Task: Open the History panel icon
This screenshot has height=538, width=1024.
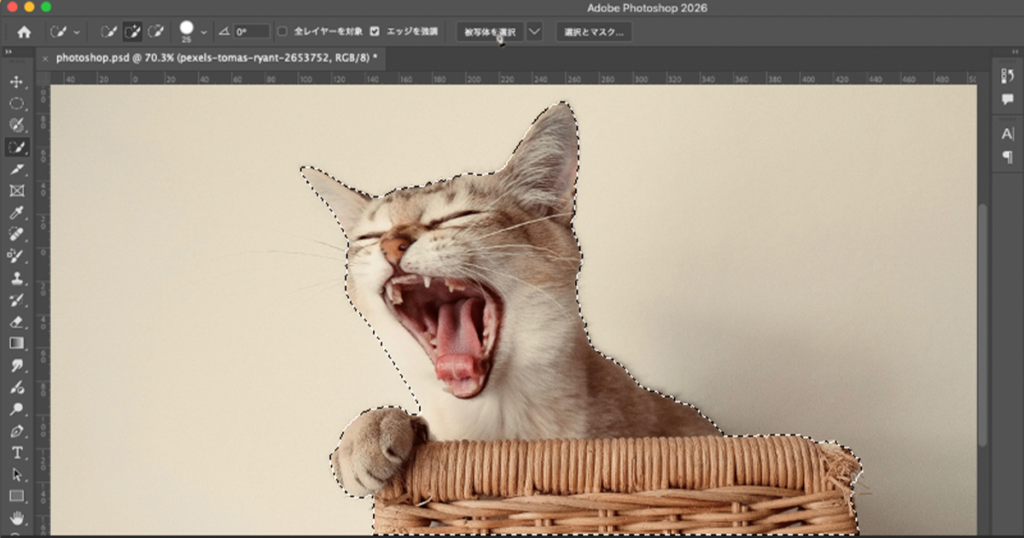Action: 1007,76
